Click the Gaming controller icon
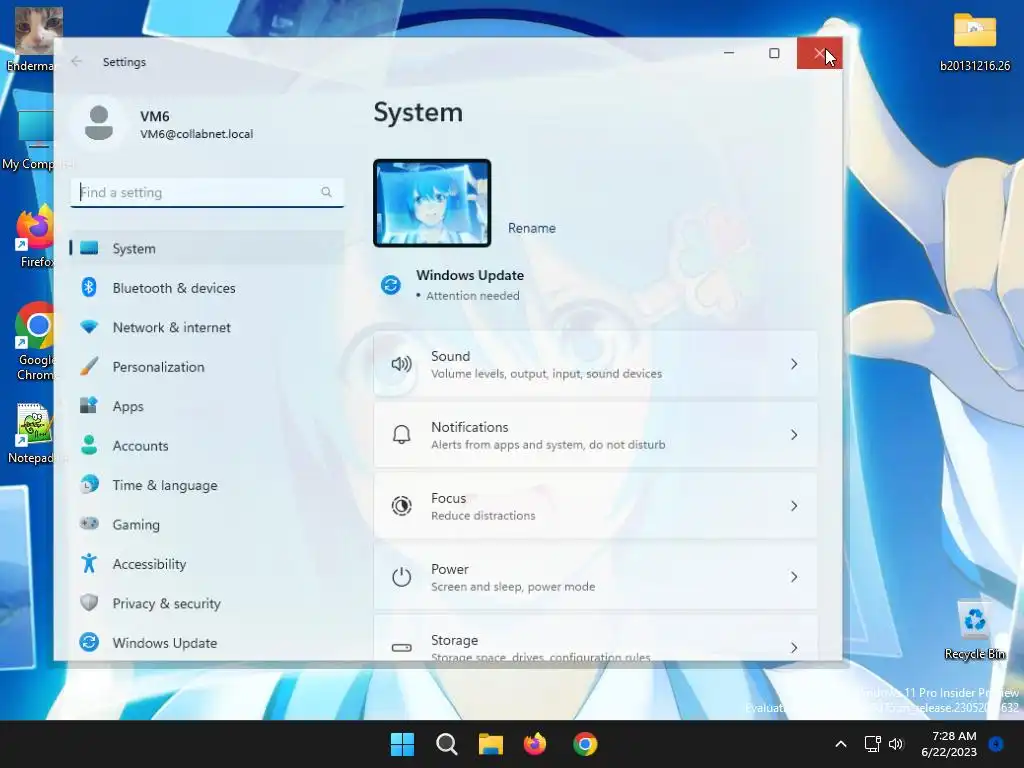 [x=89, y=524]
